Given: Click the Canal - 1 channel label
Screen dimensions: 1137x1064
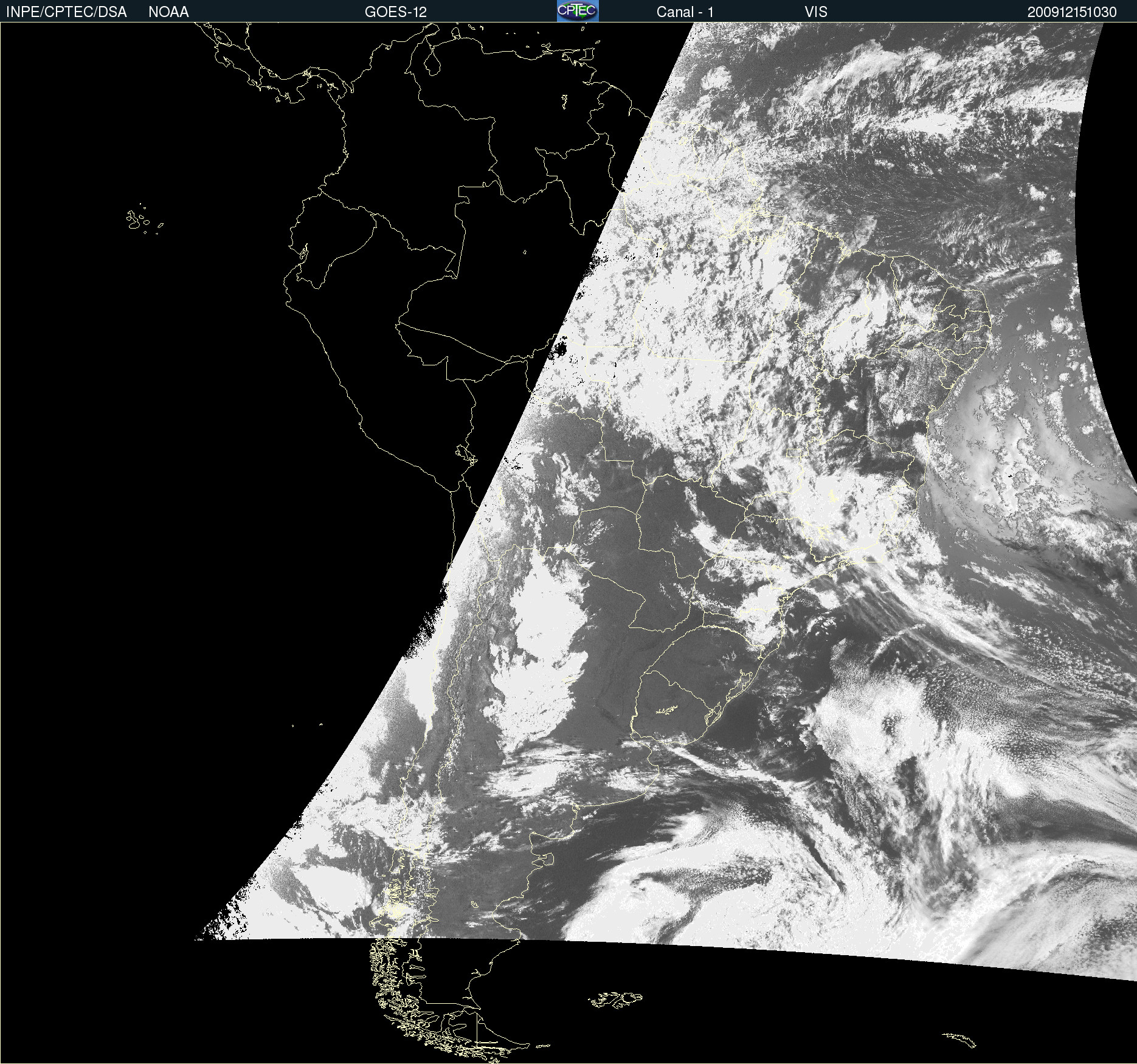Looking at the screenshot, I should coord(685,12).
